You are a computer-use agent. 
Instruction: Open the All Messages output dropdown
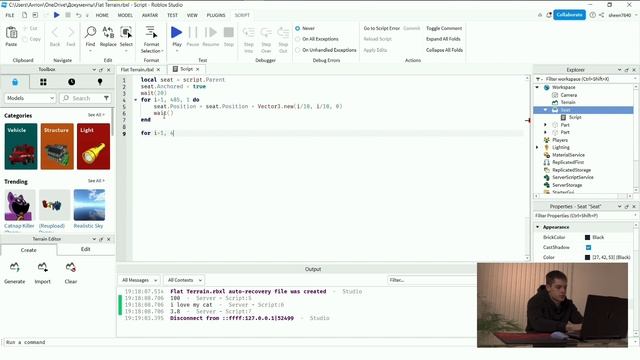(x=139, y=280)
